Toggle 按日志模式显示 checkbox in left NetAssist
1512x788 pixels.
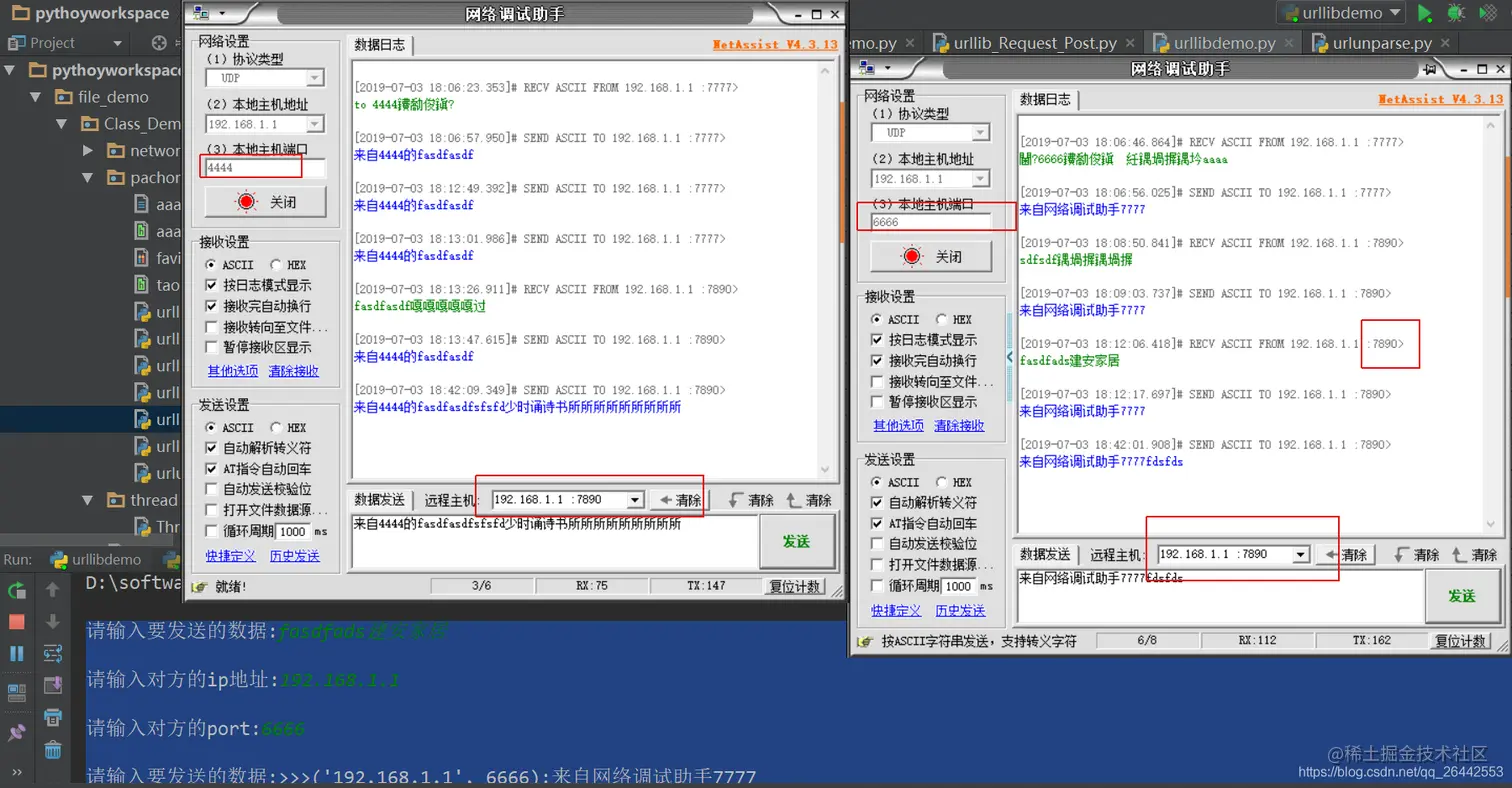[211, 286]
